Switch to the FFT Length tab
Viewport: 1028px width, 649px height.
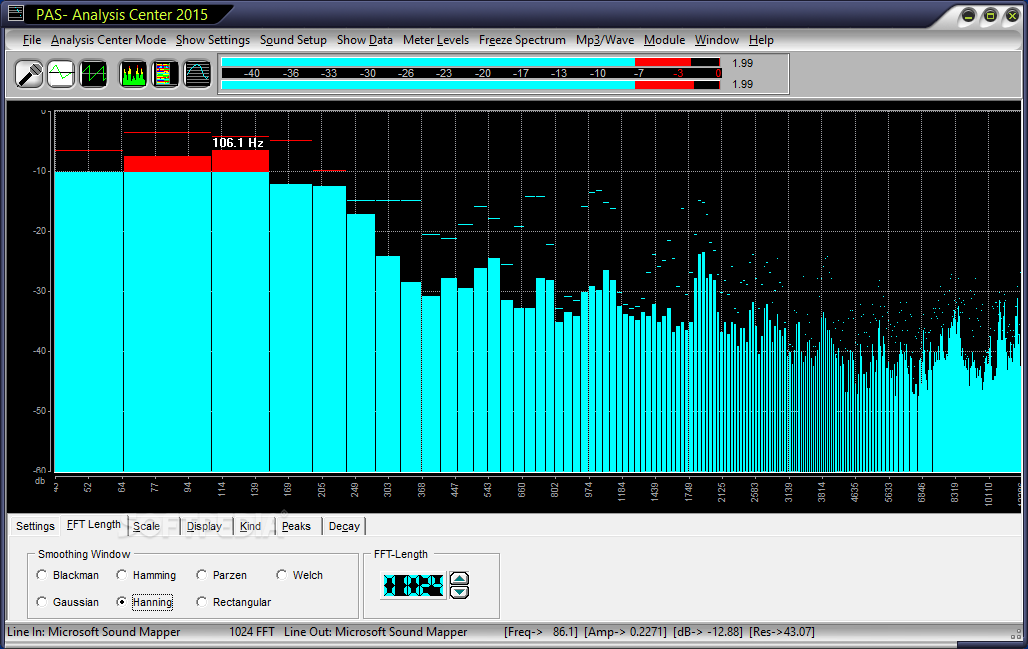[94, 524]
